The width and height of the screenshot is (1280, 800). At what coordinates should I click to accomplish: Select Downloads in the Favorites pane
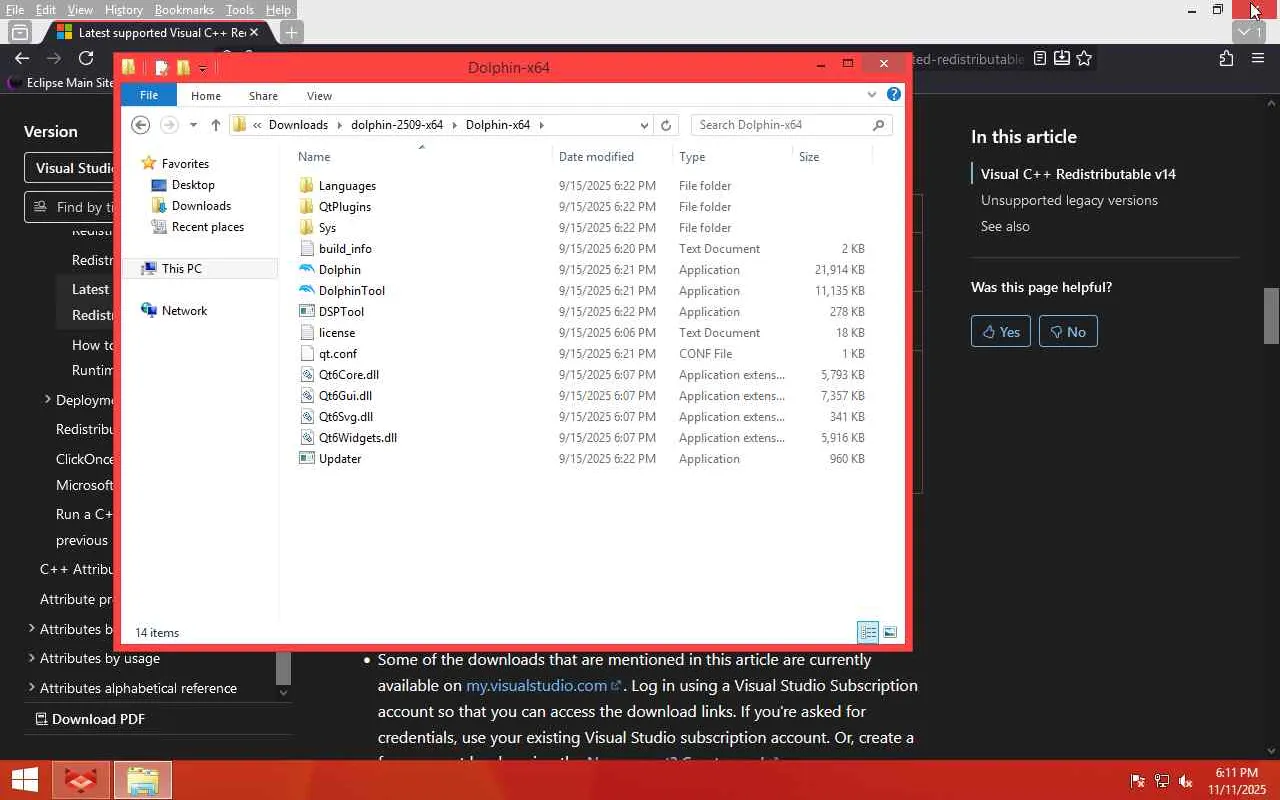point(201,206)
